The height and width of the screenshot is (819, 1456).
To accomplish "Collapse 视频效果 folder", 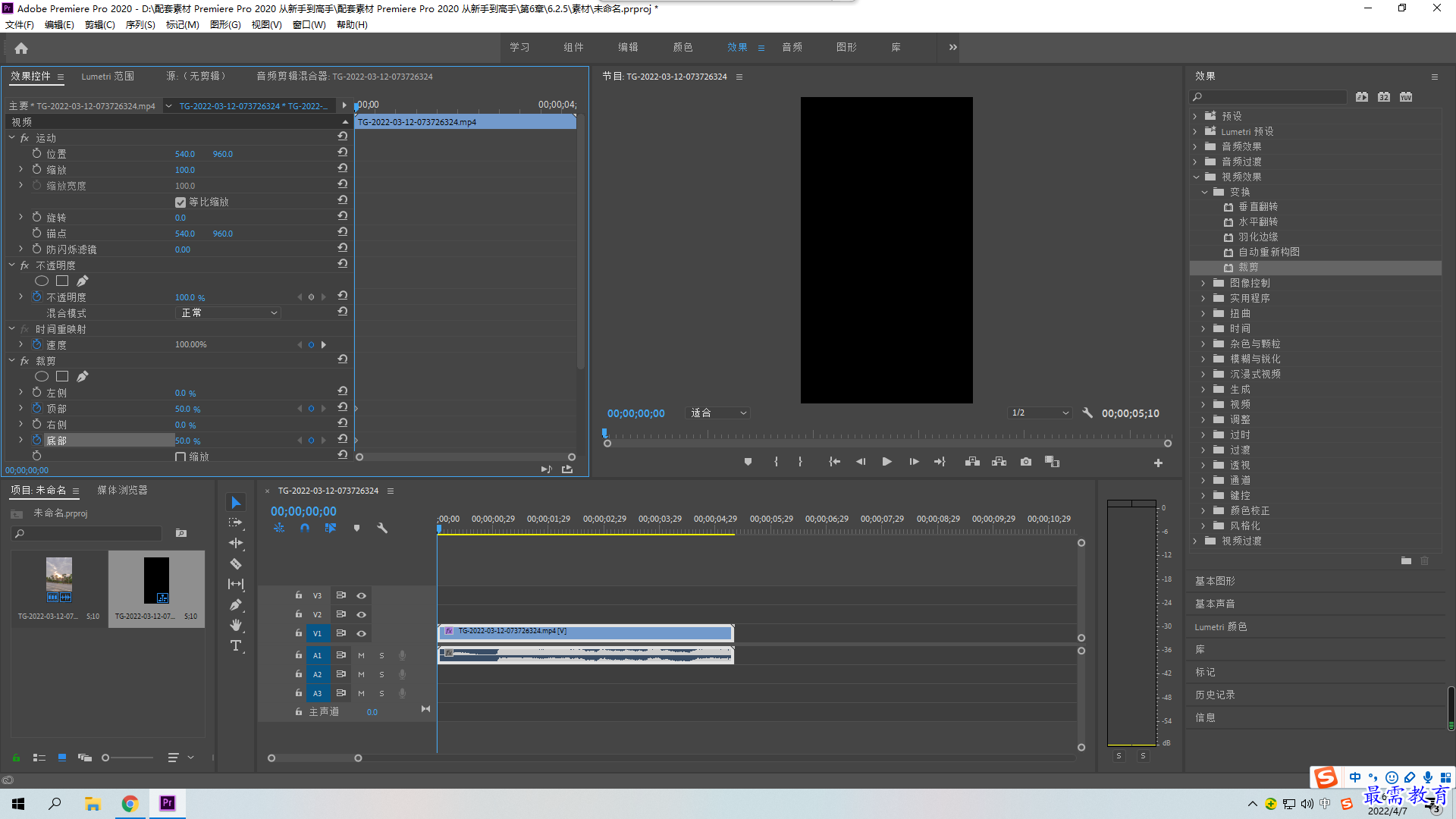I will (x=1196, y=177).
